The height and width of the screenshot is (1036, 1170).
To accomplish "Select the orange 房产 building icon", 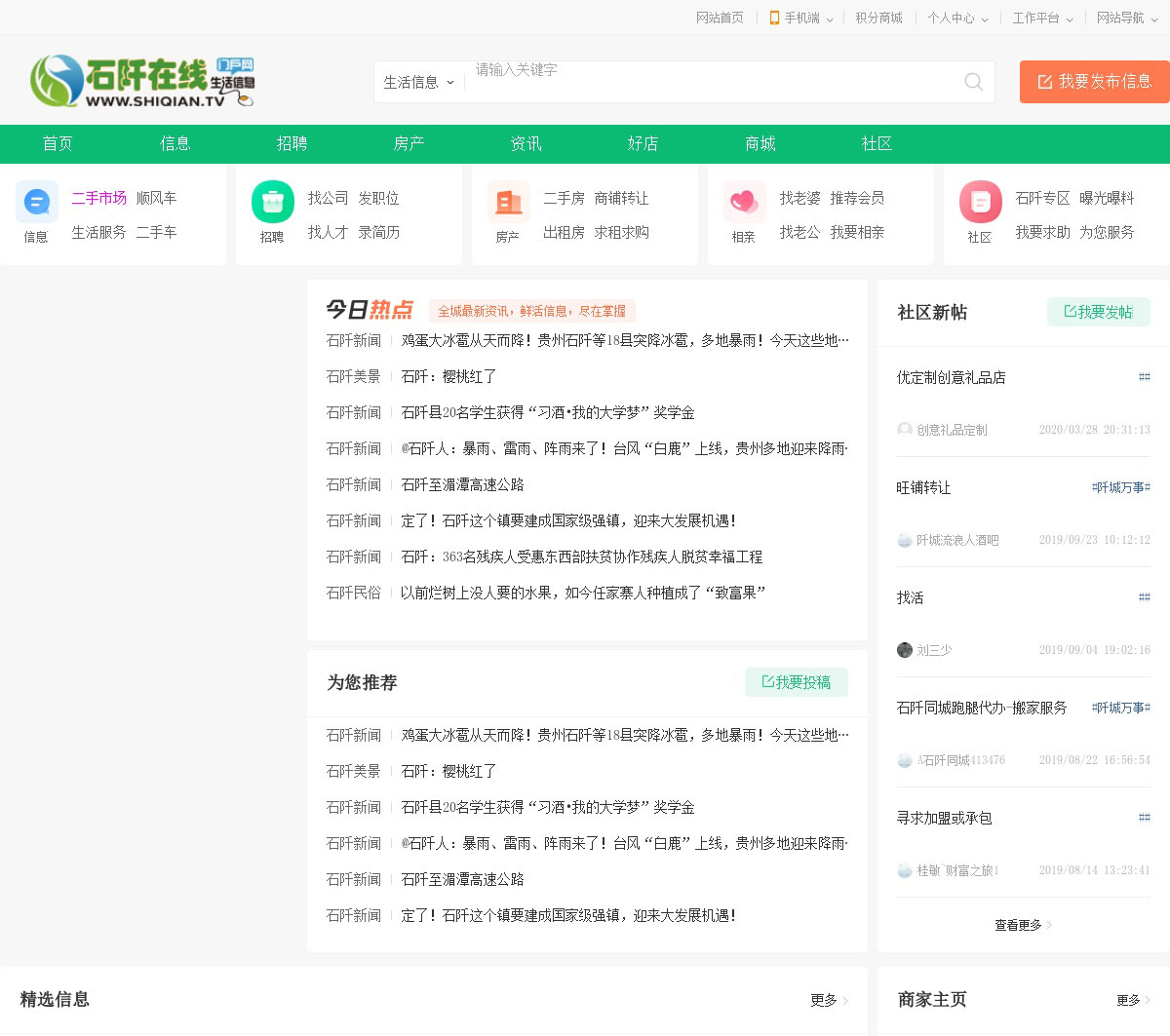I will coord(509,202).
